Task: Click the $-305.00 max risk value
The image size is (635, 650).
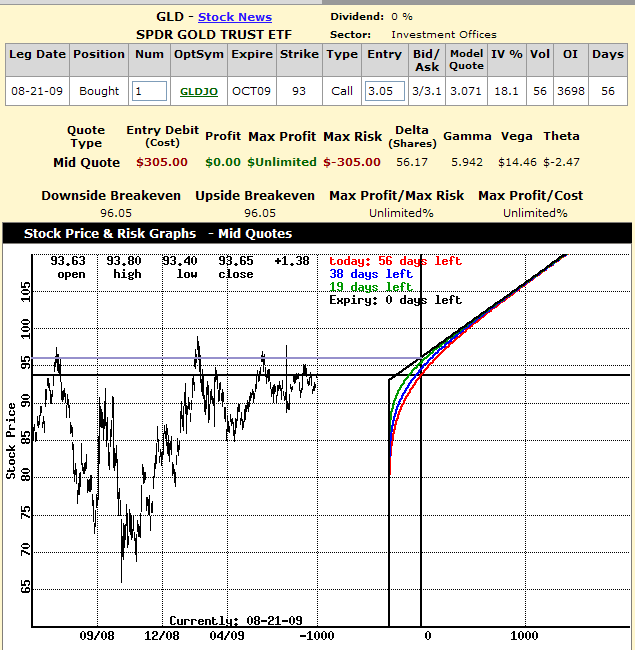Action: tap(352, 162)
